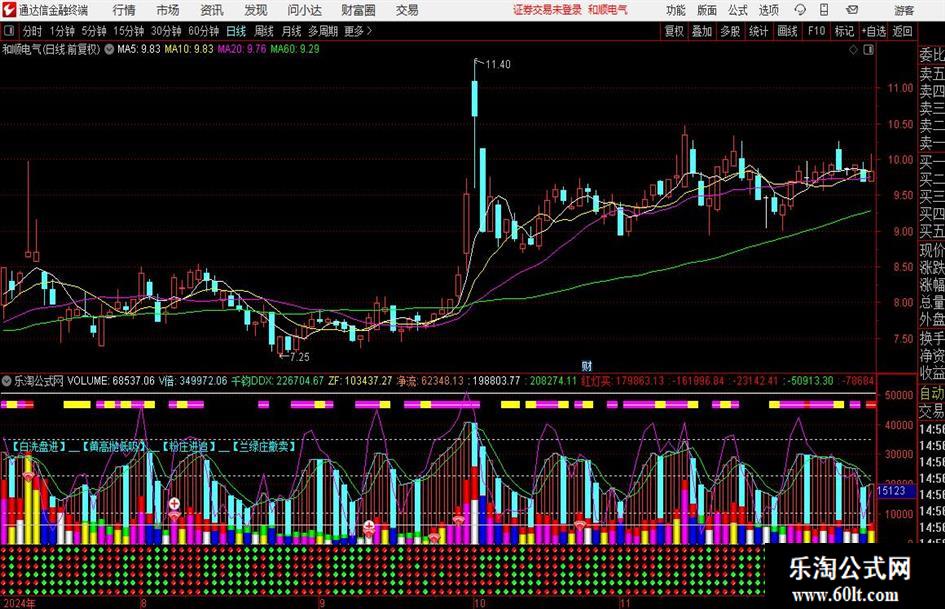Select the 多周期 multi-period tab
945x609 pixels.
323,31
